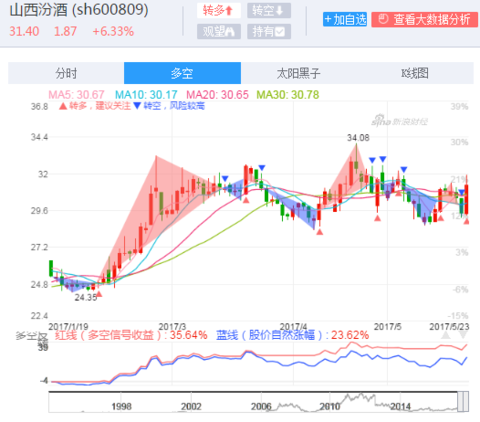Click the MA20: 30.65 indicator label
The image size is (480, 422).
coord(217,95)
